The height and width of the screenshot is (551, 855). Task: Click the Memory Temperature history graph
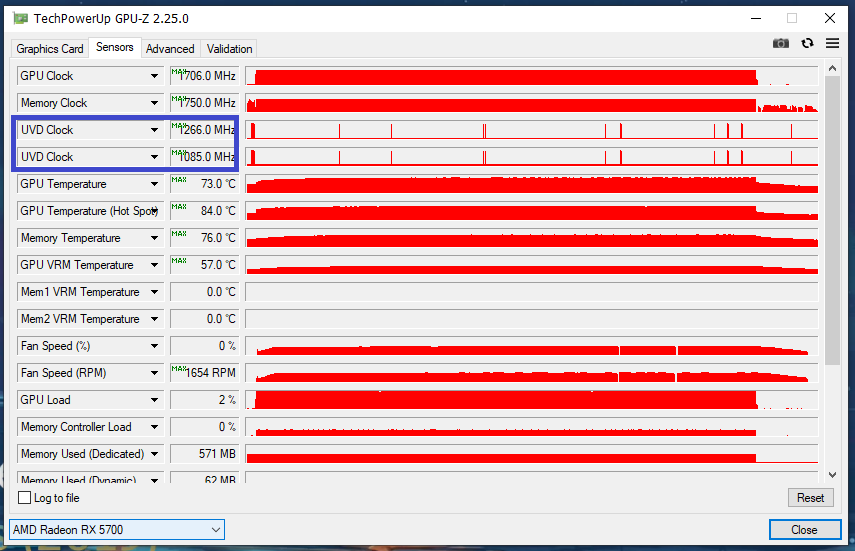(x=532, y=238)
